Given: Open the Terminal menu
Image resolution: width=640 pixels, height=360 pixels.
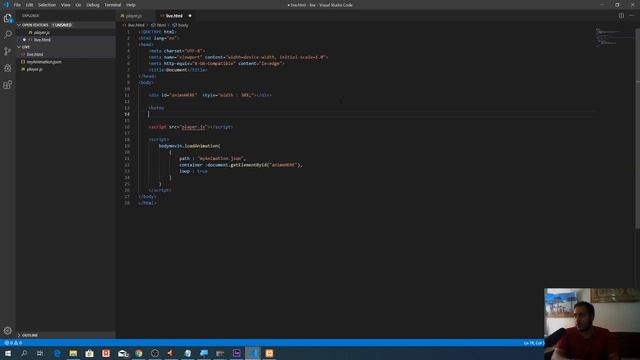Looking at the screenshot, I should 113,5.
